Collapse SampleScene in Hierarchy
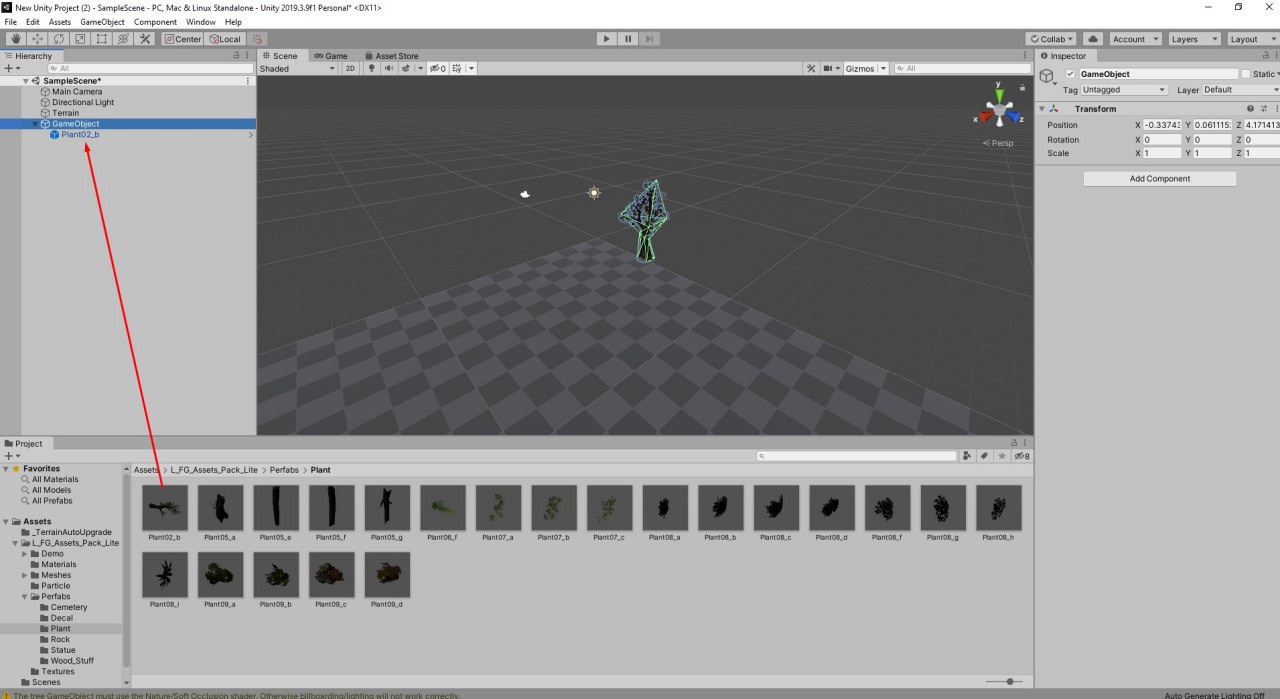The height and width of the screenshot is (699, 1280). [x=26, y=81]
